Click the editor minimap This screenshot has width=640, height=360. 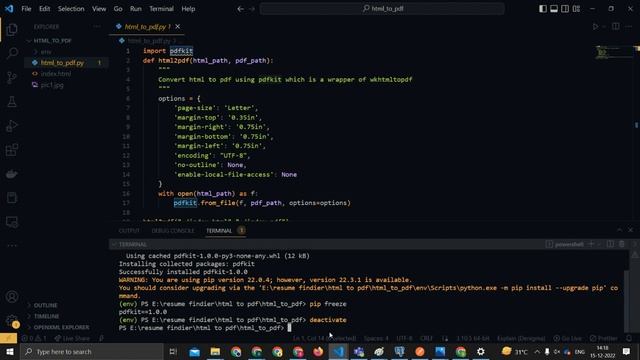[x=614, y=52]
